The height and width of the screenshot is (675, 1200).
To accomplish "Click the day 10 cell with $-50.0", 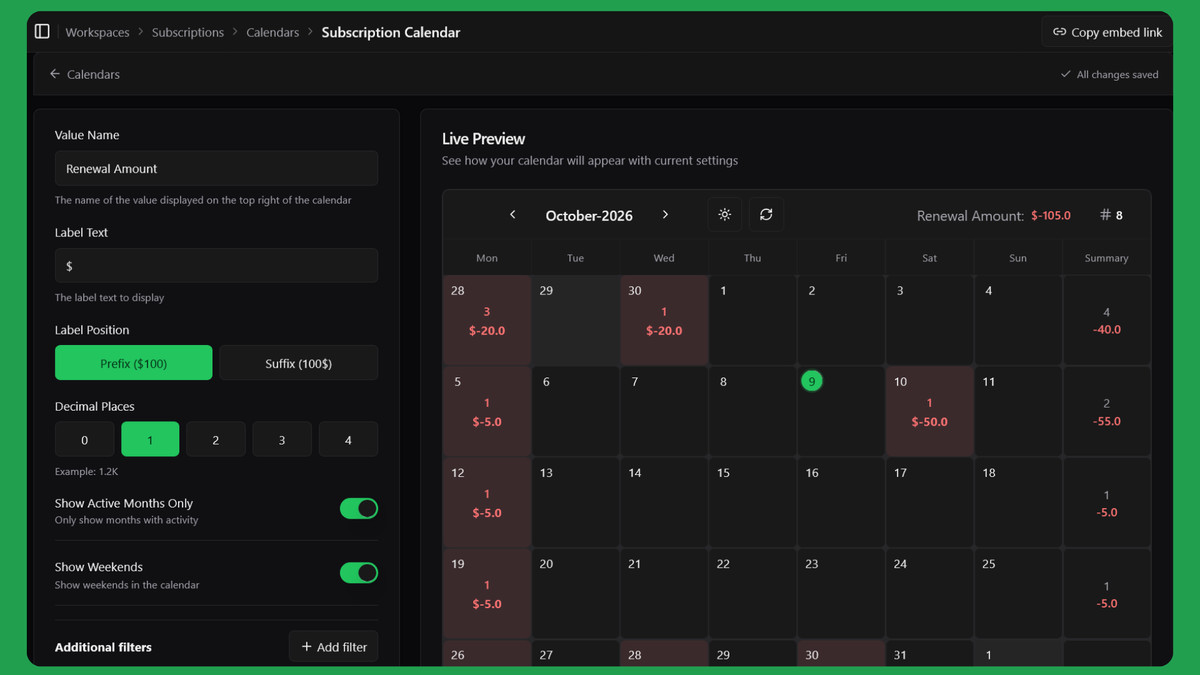I will click(x=930, y=412).
